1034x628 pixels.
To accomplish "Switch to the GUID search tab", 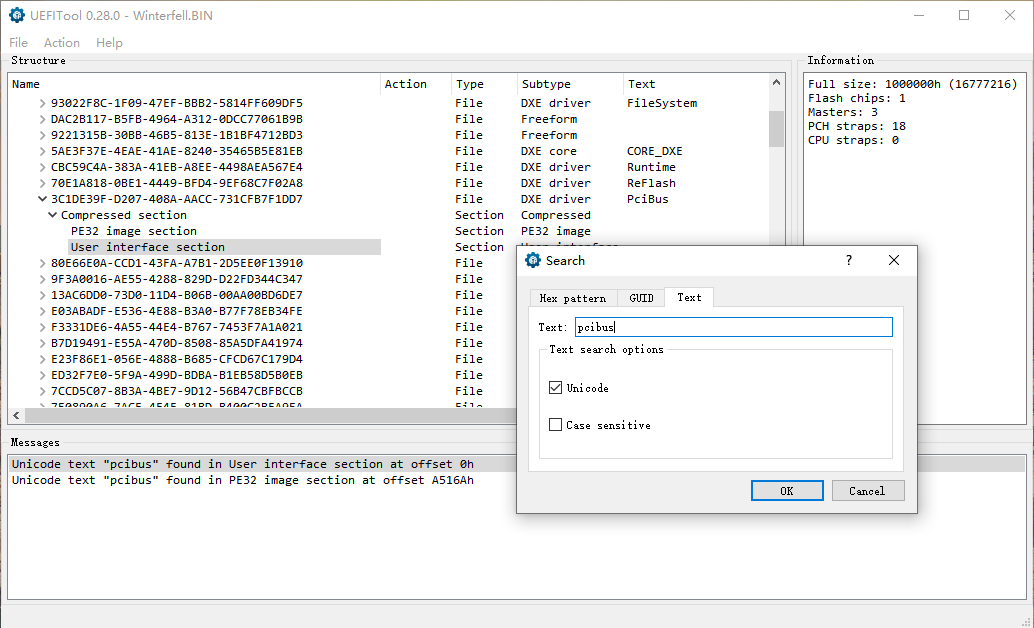I will pyautogui.click(x=641, y=298).
